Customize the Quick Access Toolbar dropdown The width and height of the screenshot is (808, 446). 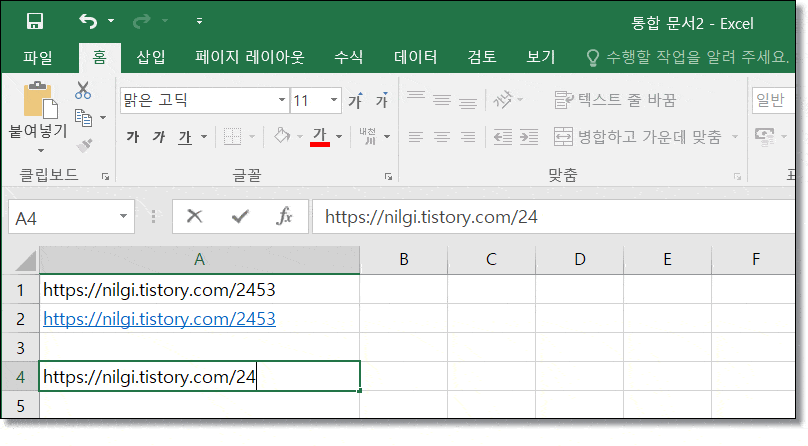(199, 21)
